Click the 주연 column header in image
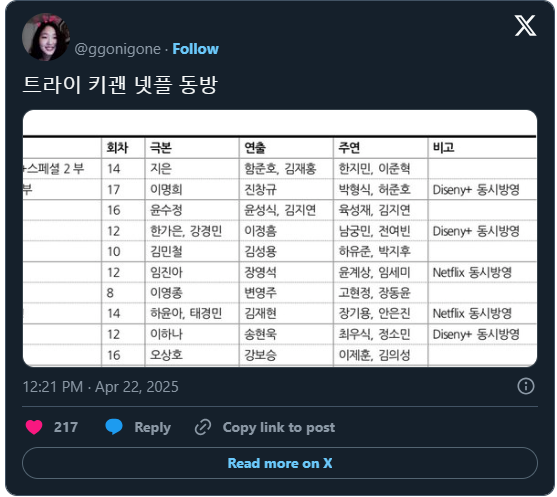Screen dimensions: 557x497 tap(349, 147)
